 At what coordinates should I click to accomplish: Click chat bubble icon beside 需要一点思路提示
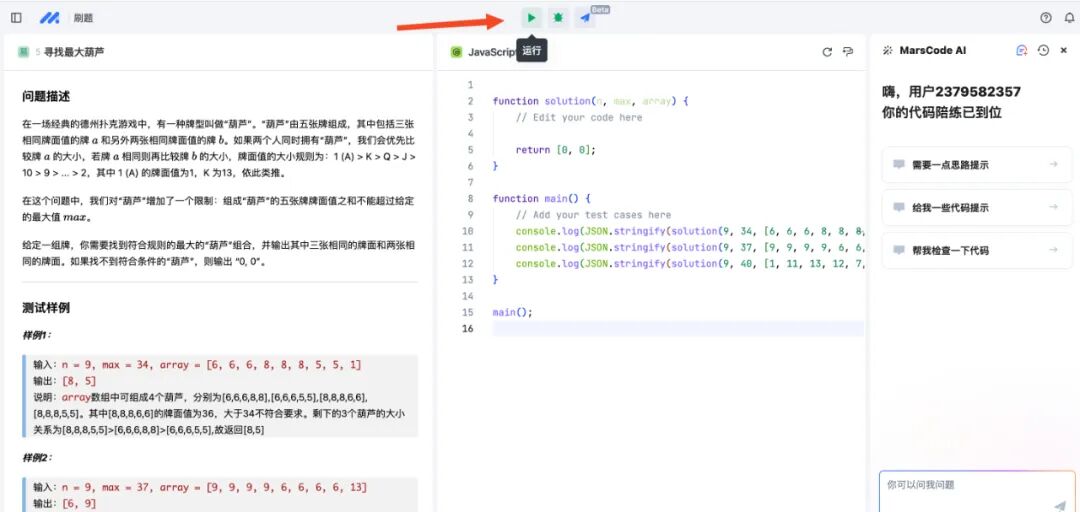[x=898, y=165]
